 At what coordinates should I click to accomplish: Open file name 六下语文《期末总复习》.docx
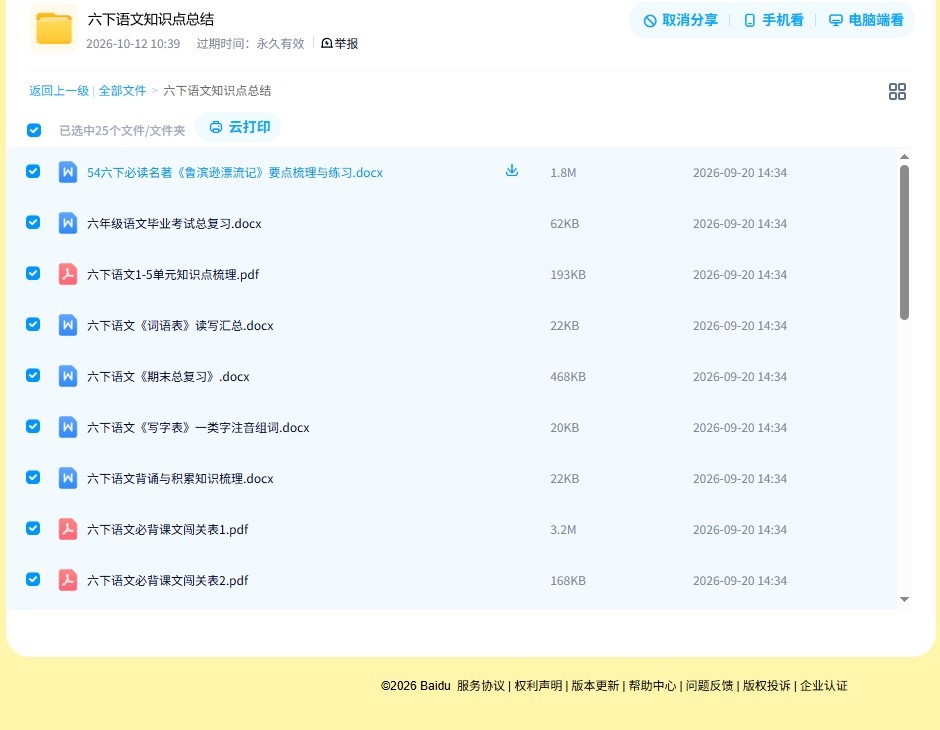(x=168, y=376)
